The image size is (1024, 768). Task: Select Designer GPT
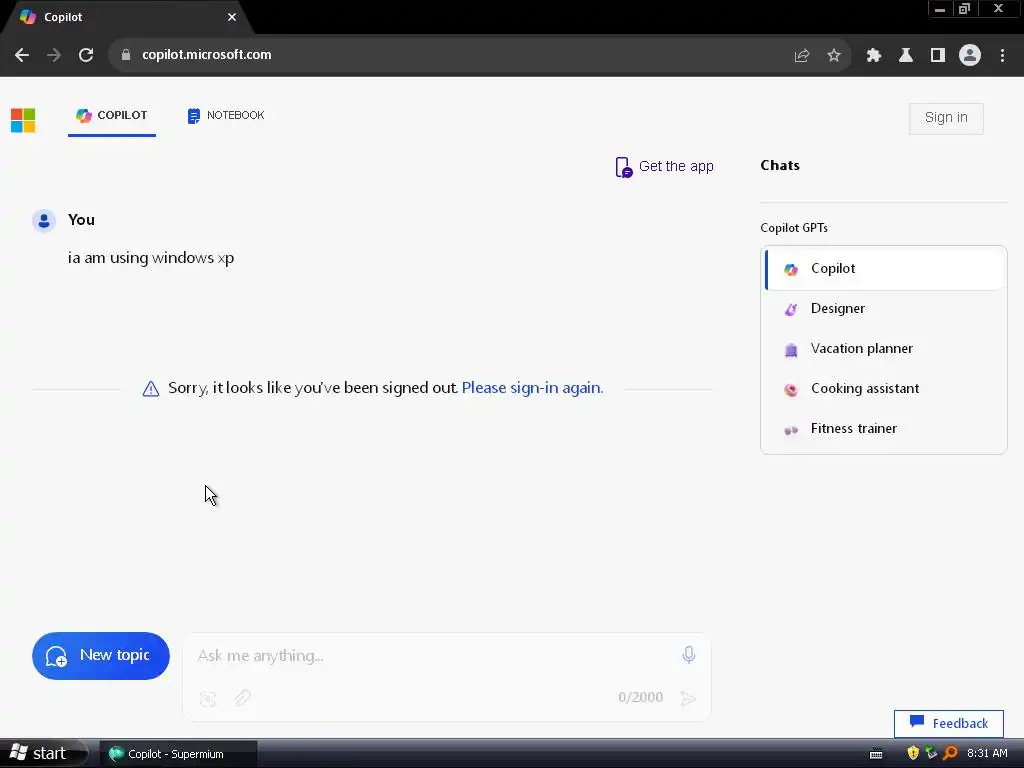[x=885, y=308]
